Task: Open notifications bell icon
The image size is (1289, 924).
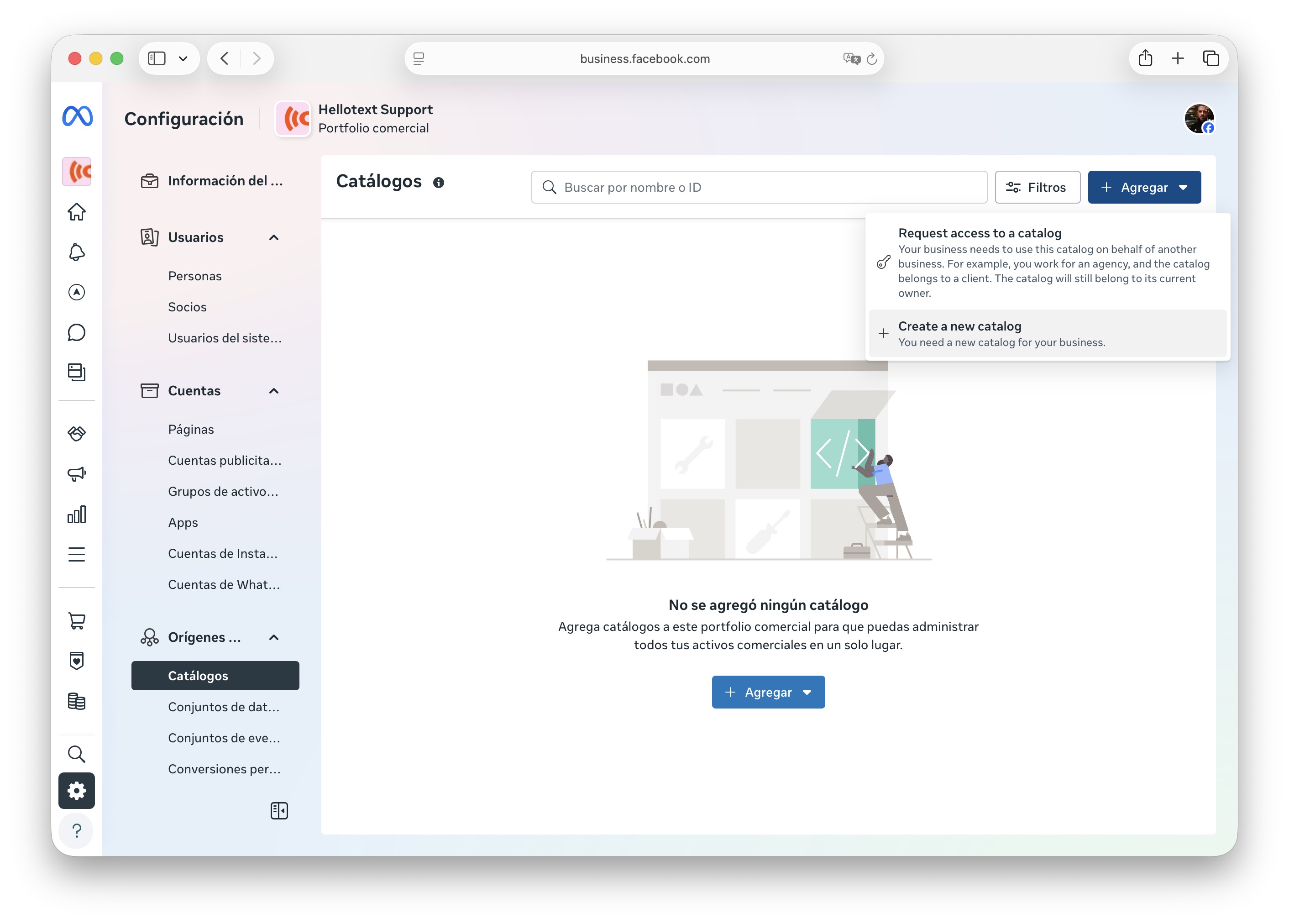Action: pyautogui.click(x=77, y=252)
